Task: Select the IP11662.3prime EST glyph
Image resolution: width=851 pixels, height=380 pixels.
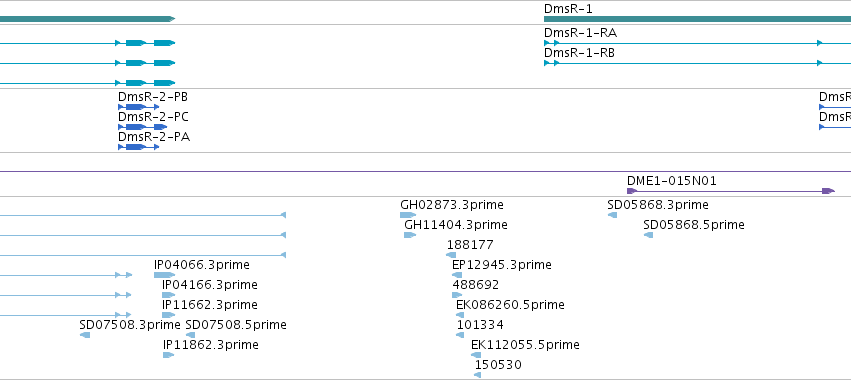Action: 168,315
